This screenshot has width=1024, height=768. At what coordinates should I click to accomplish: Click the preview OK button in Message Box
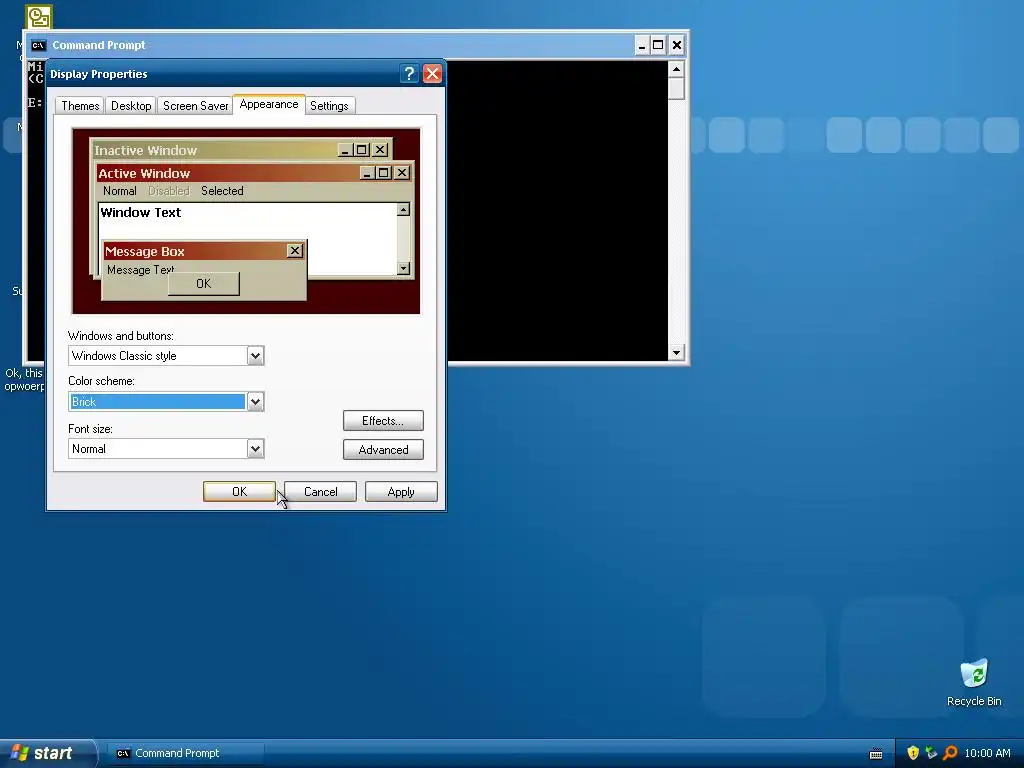(204, 283)
